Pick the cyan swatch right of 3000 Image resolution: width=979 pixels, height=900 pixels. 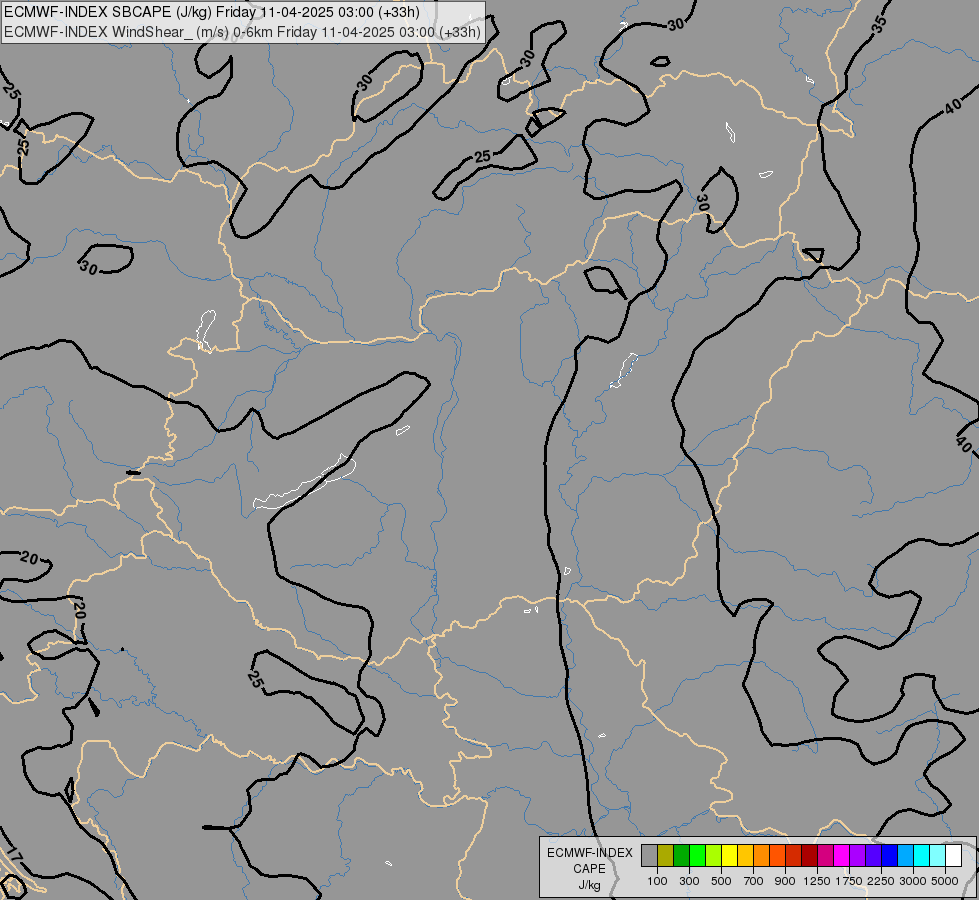tap(922, 856)
